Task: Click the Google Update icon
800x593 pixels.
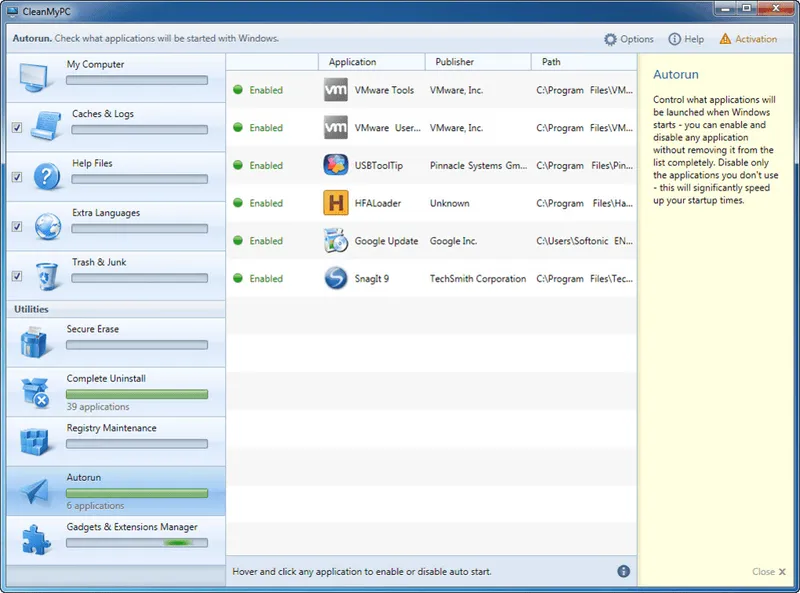Action: (334, 241)
